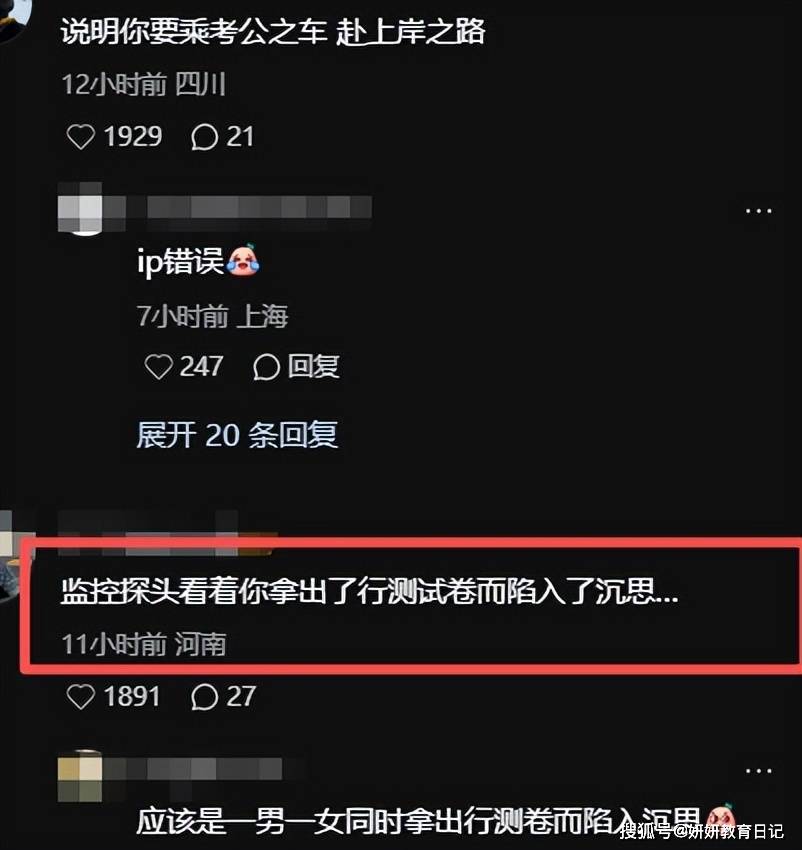
Task: Click the 1929 like count
Action: click(x=133, y=137)
